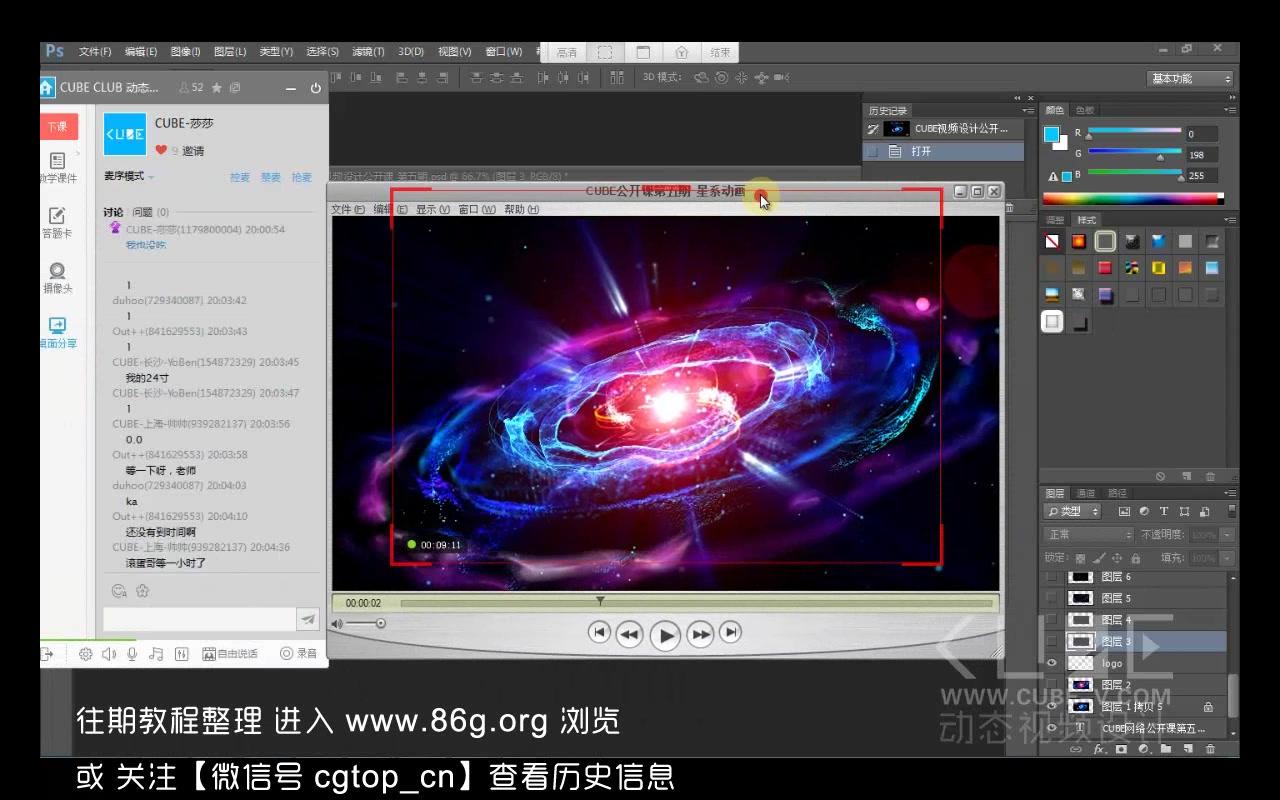Click the 禁麦 link
The image size is (1280, 800).
(271, 177)
